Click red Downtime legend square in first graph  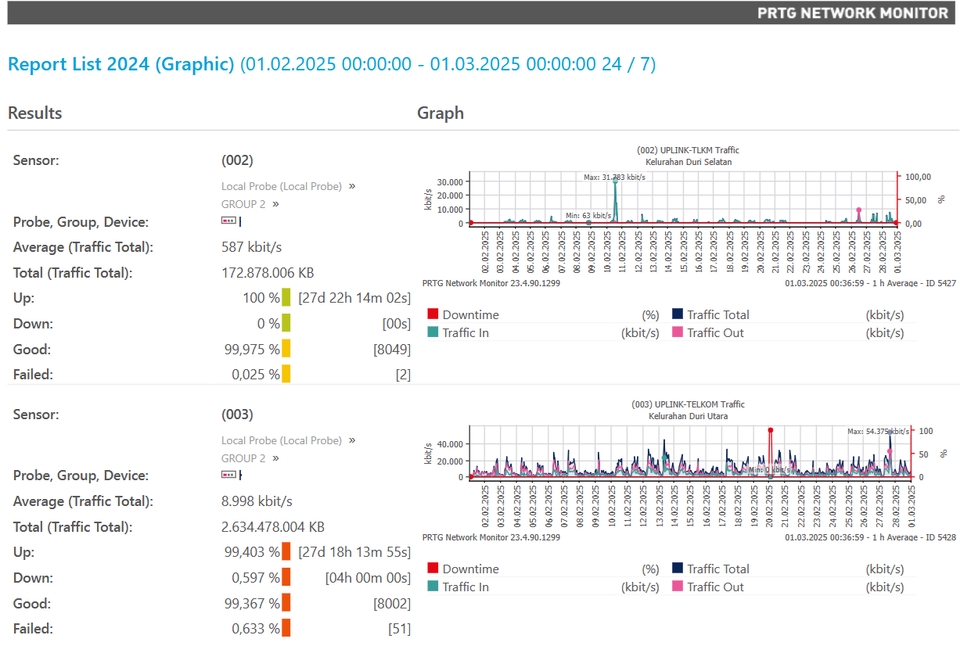coord(433,314)
